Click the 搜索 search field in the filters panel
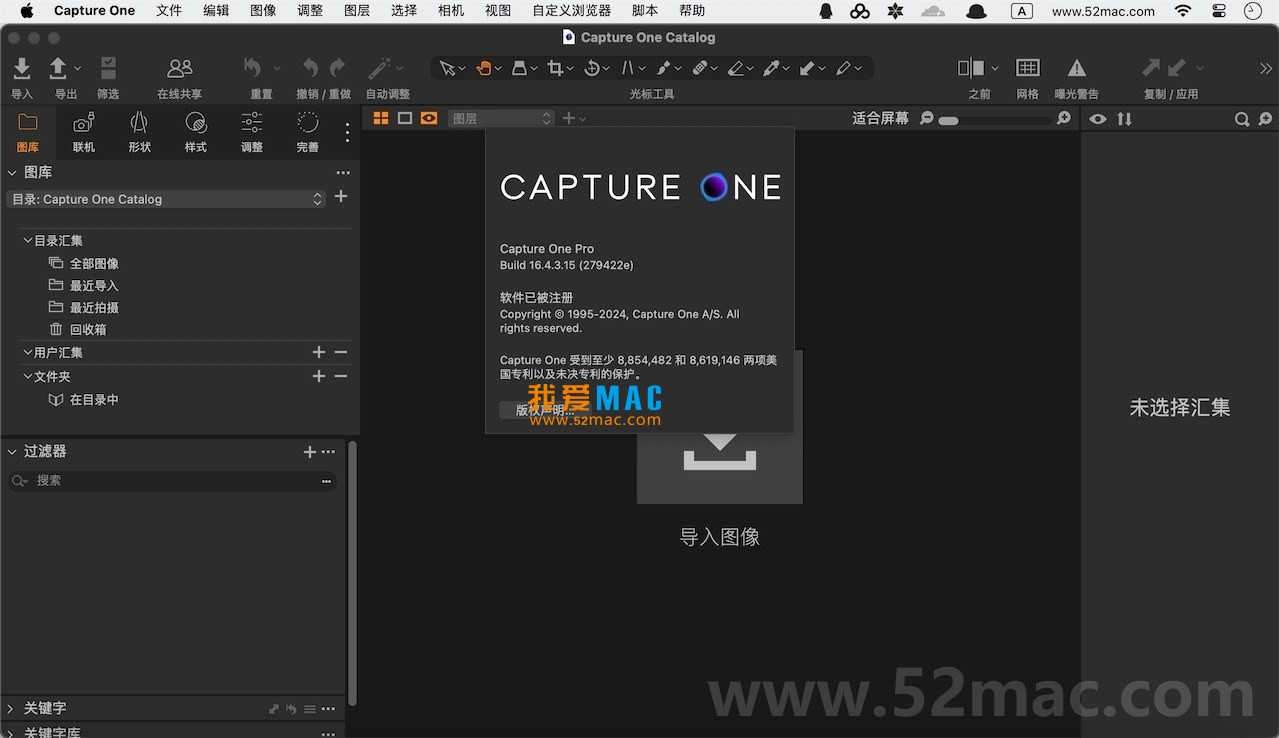Image resolution: width=1279 pixels, height=738 pixels. (x=170, y=482)
